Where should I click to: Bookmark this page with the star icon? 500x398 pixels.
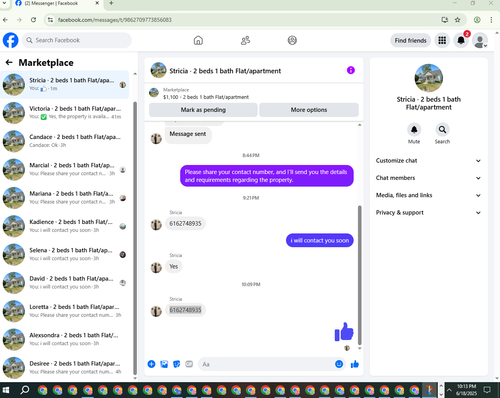(457, 20)
